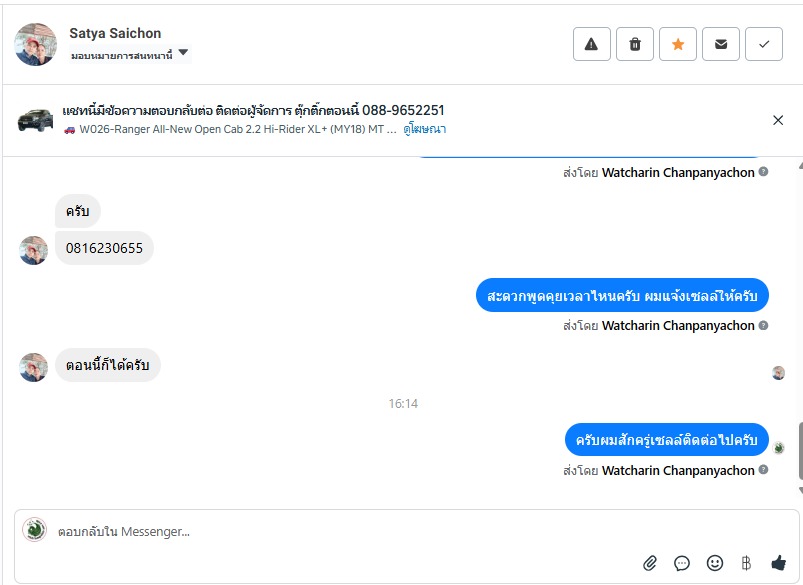The height and width of the screenshot is (585, 803).
Task: Click the dropdown arrow beside assignment label
Action: pos(183,53)
